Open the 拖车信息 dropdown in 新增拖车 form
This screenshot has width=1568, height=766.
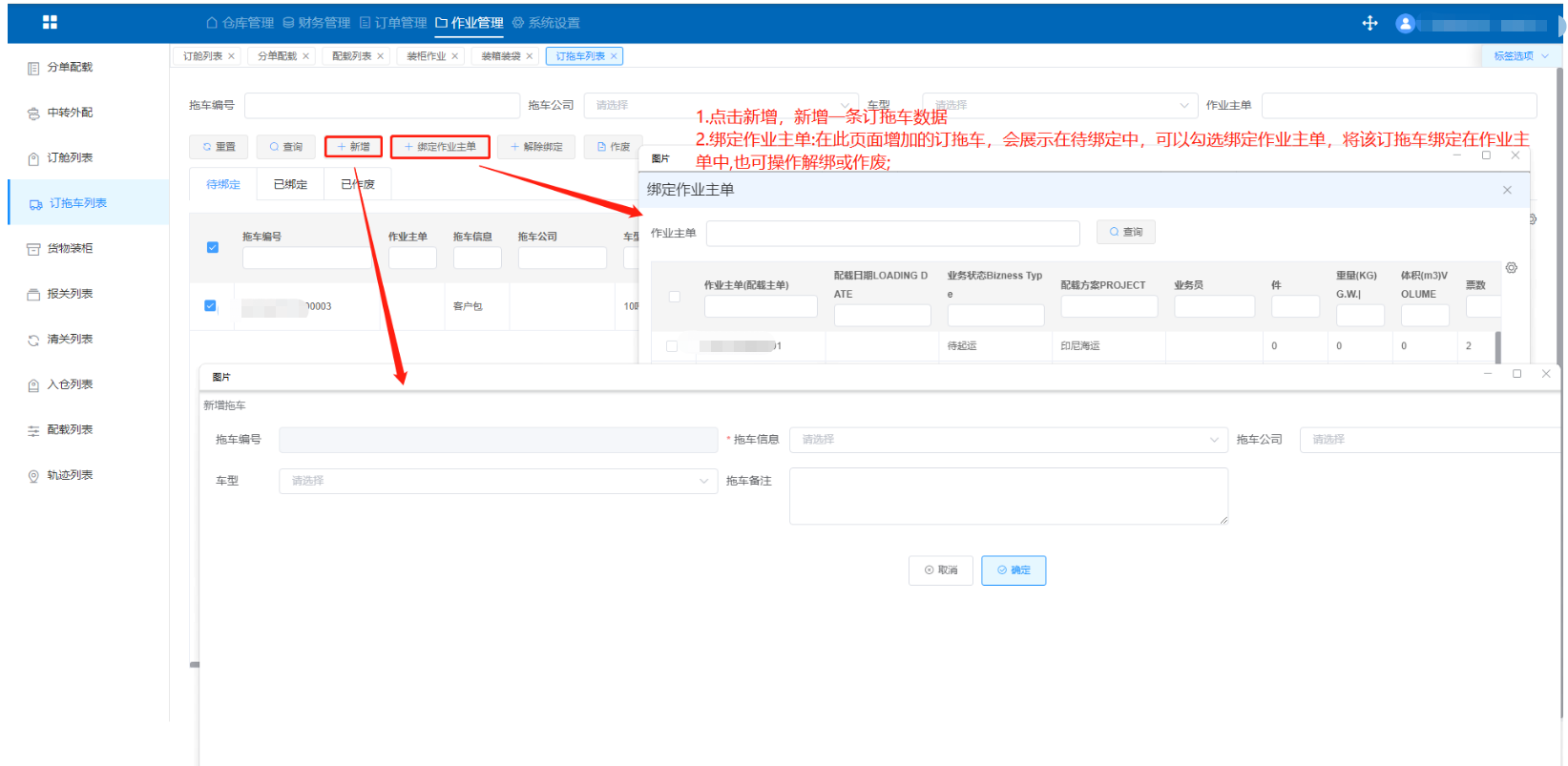tap(1007, 440)
